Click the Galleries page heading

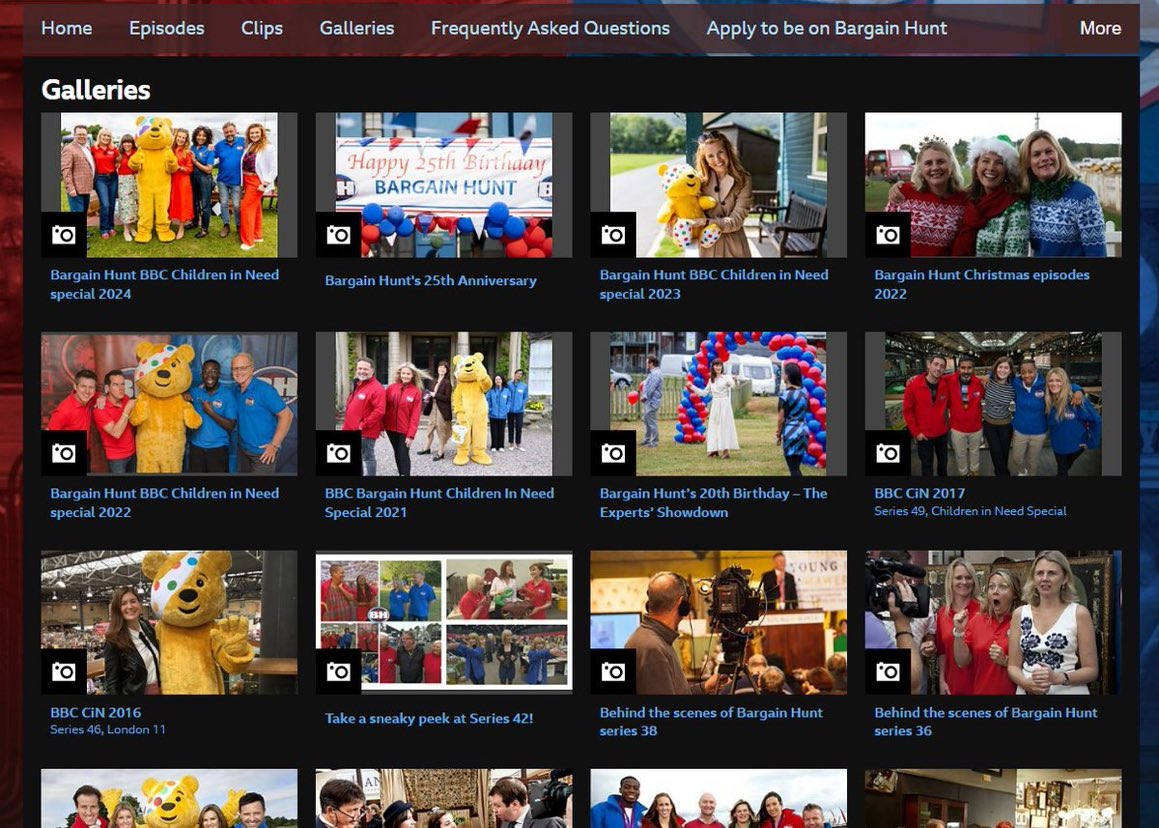coord(96,89)
